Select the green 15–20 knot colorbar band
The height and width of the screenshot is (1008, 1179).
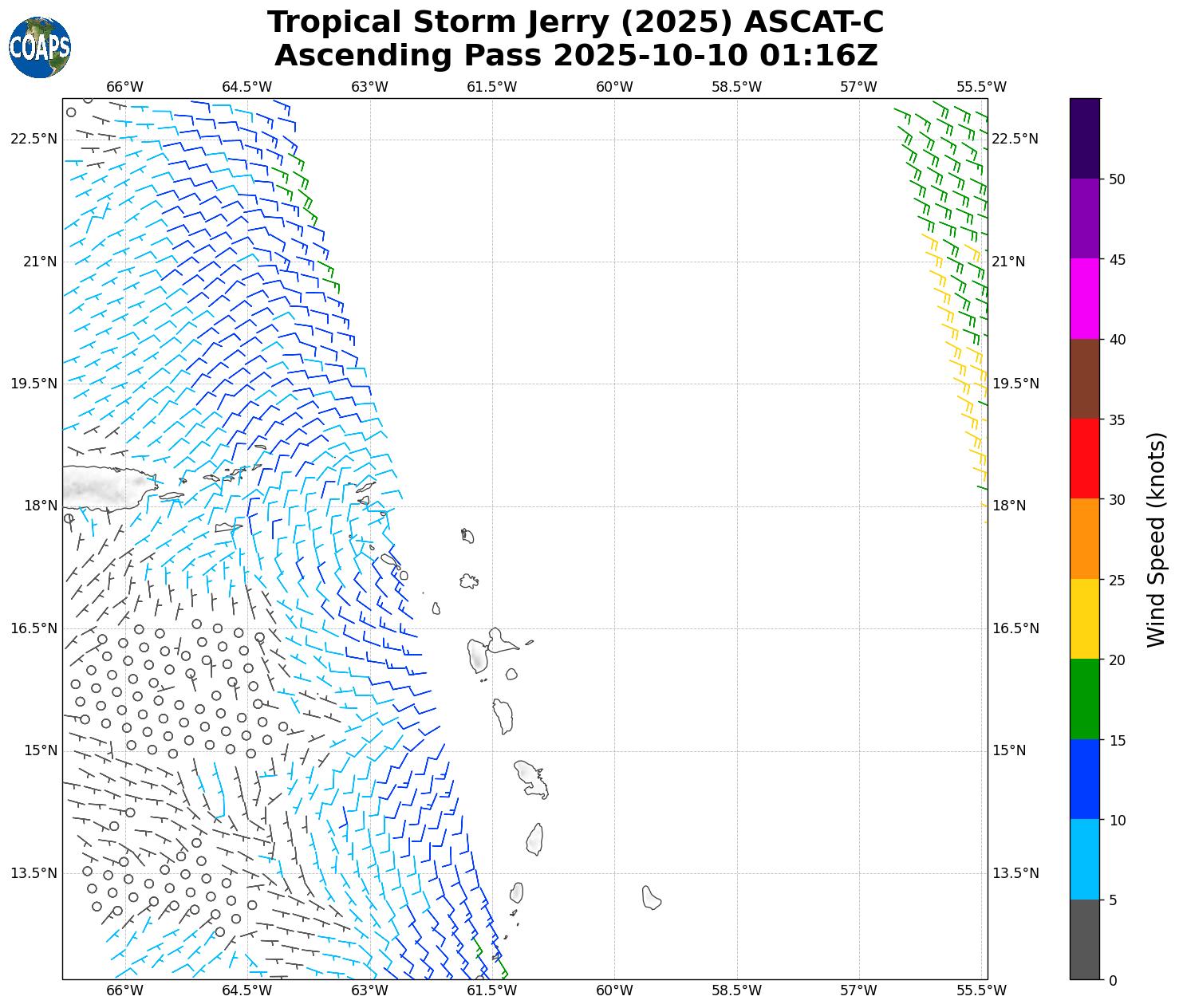click(x=1084, y=699)
